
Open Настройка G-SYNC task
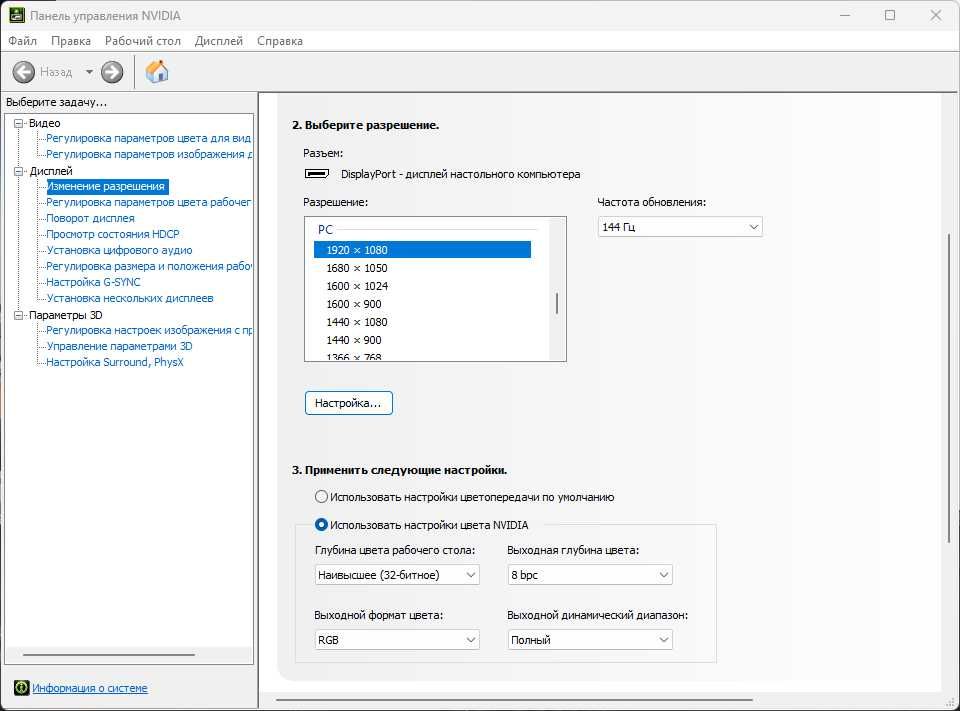(94, 282)
